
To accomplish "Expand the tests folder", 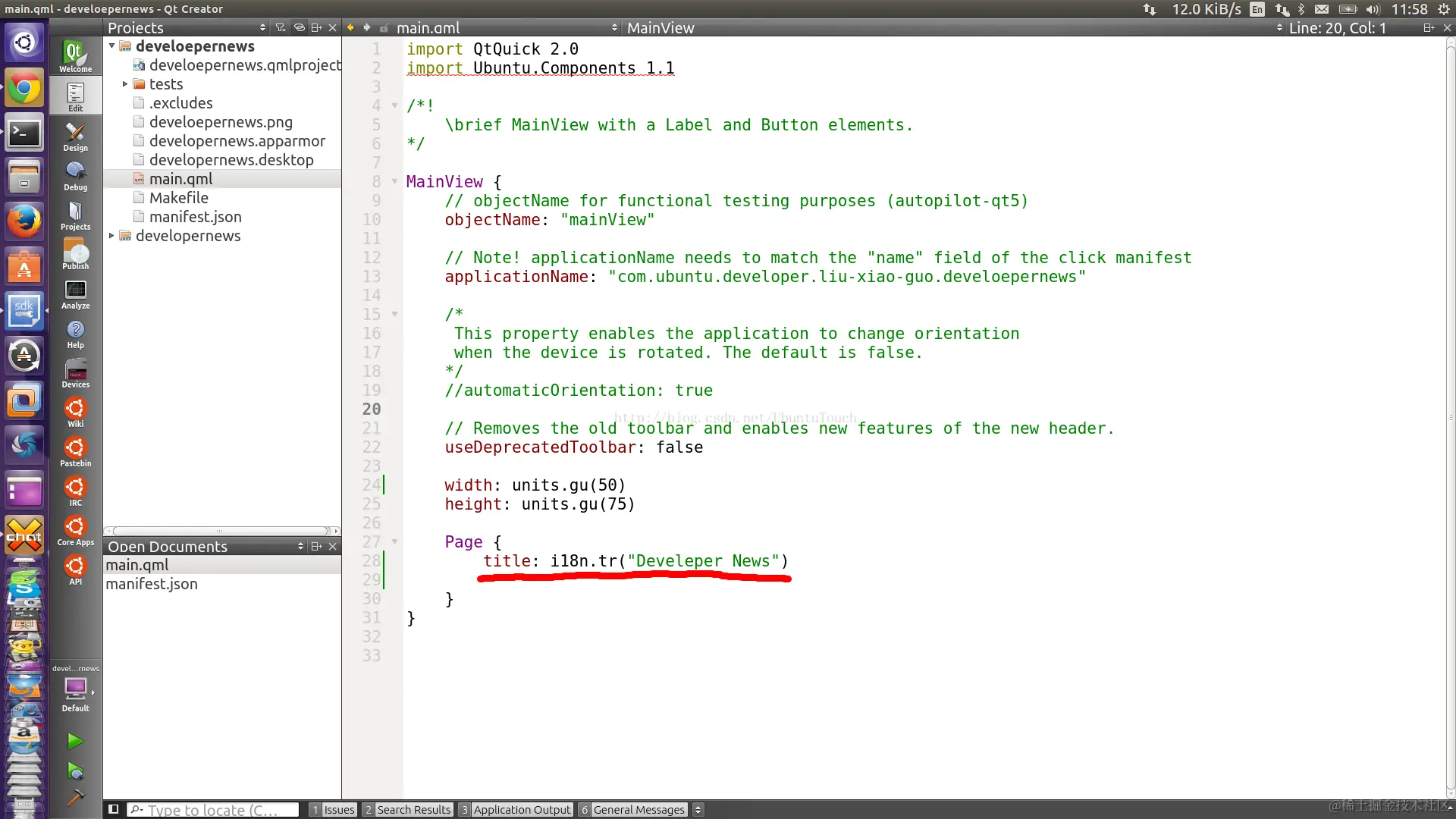I will [125, 84].
